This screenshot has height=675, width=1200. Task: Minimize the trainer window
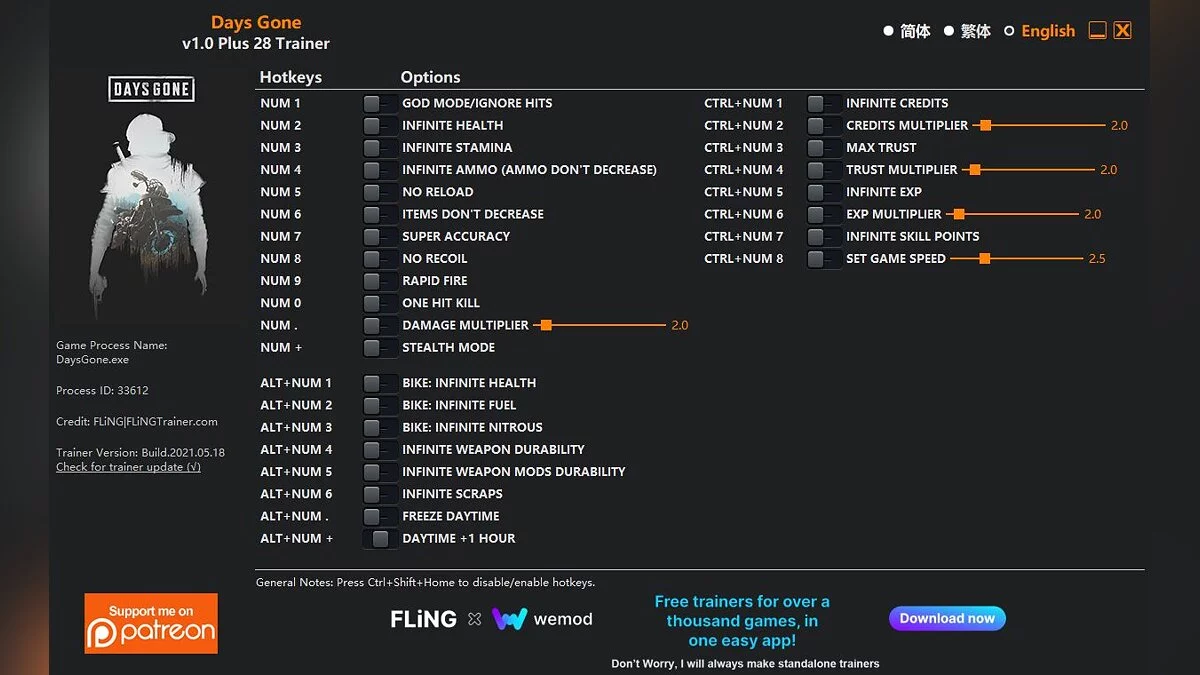pos(1097,31)
